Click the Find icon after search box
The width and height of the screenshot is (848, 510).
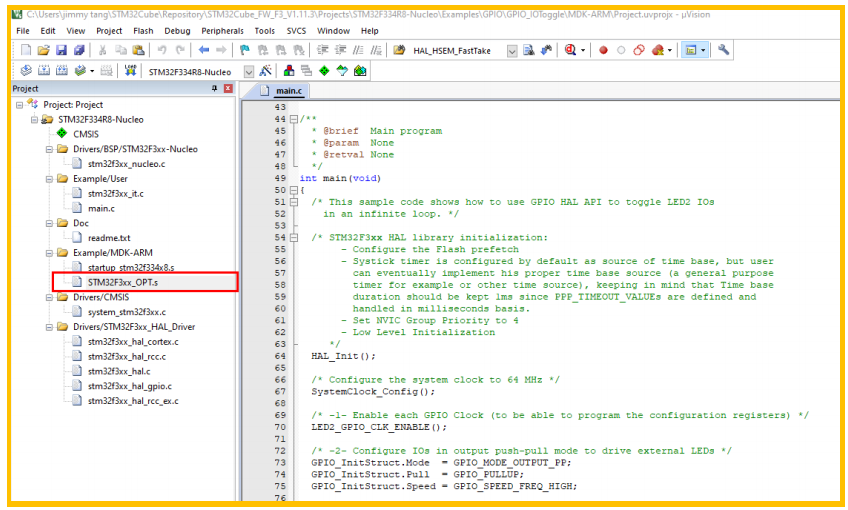tap(529, 50)
